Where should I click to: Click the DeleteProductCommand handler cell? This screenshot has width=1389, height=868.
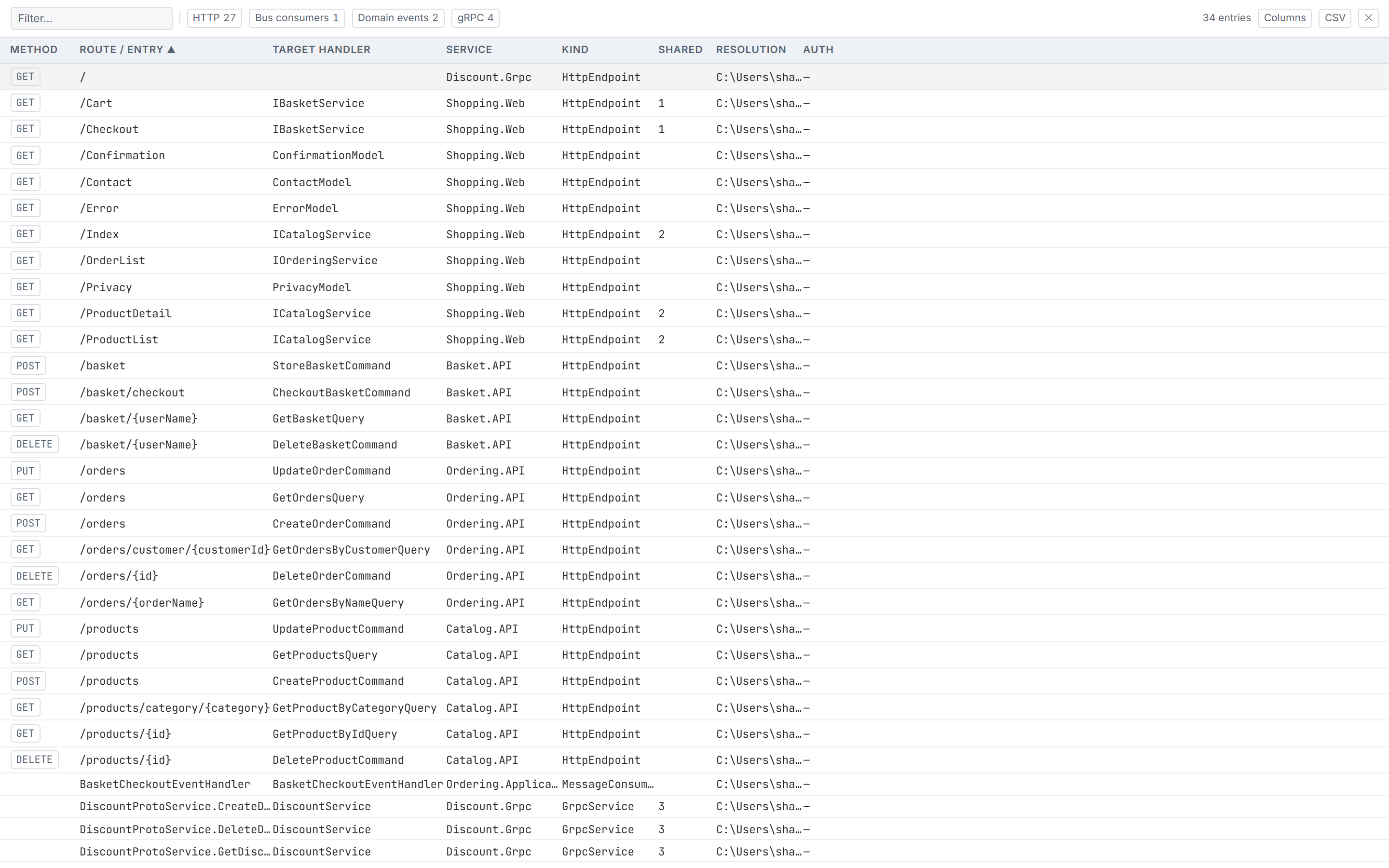tap(338, 760)
